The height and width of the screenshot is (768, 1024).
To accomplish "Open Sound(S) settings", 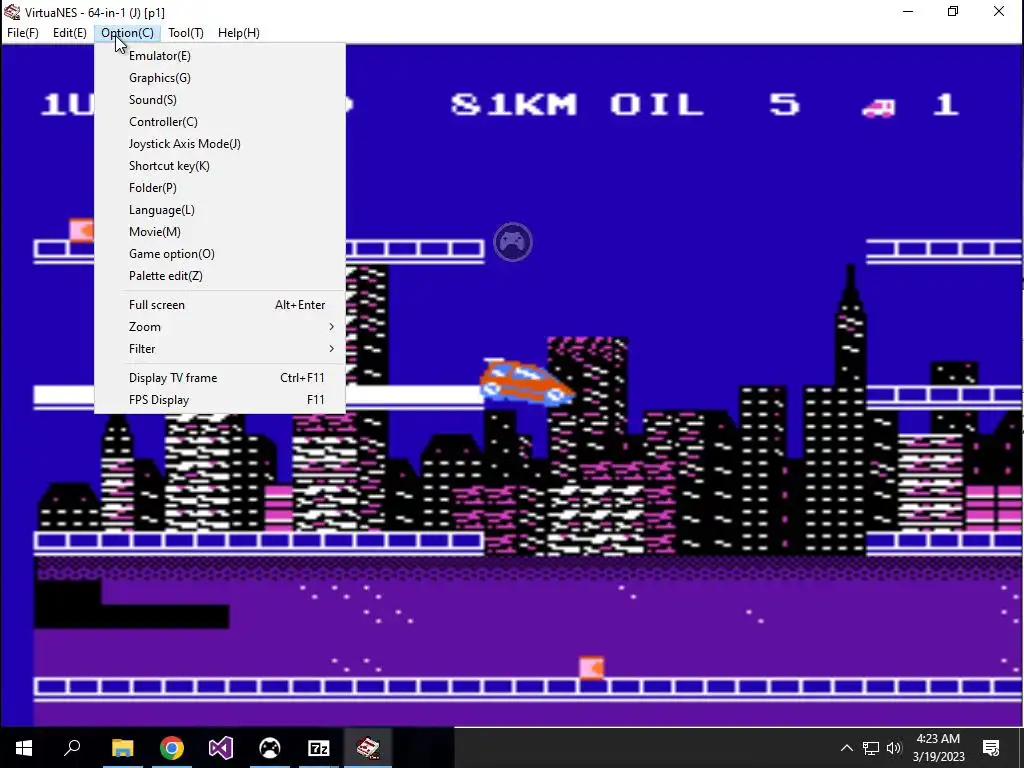I will click(220, 100).
